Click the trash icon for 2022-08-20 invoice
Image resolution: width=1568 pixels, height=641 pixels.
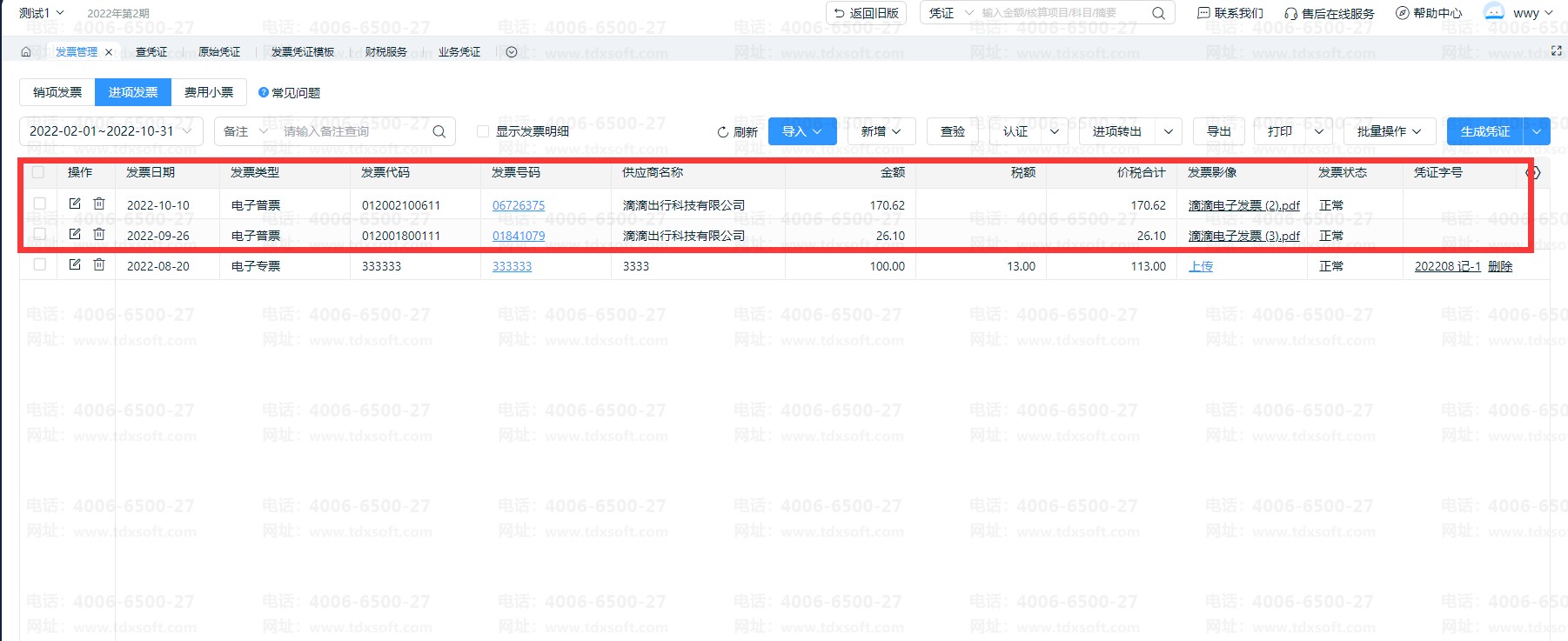click(99, 264)
